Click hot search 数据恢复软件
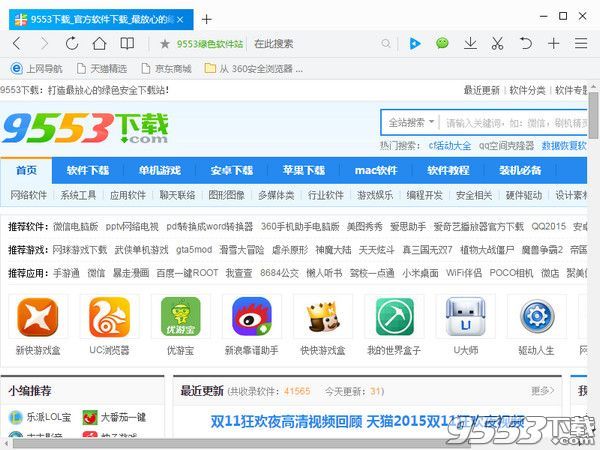600x450 pixels. coord(564,146)
